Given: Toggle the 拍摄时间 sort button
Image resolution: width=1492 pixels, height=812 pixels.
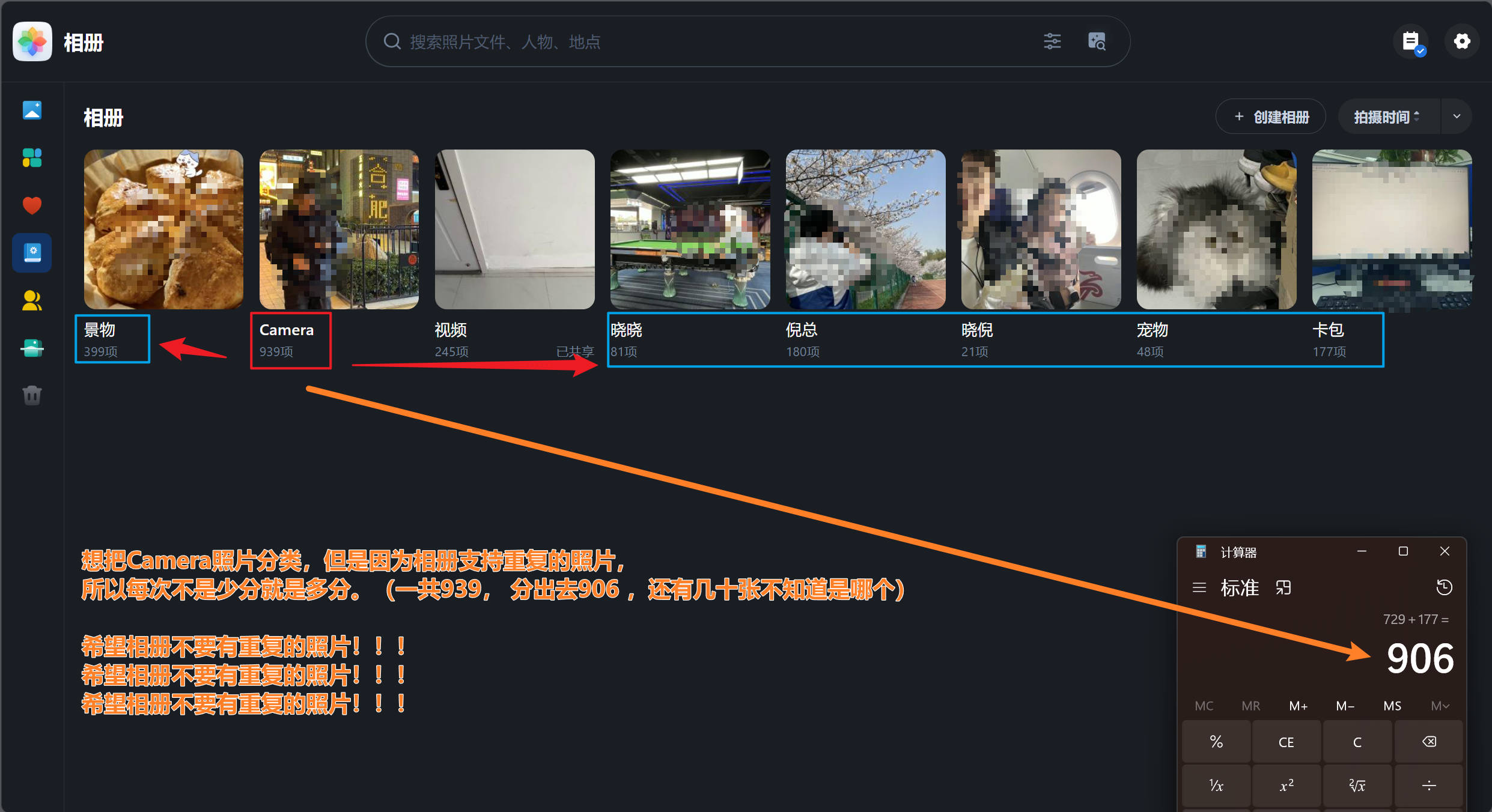Looking at the screenshot, I should tap(1387, 117).
